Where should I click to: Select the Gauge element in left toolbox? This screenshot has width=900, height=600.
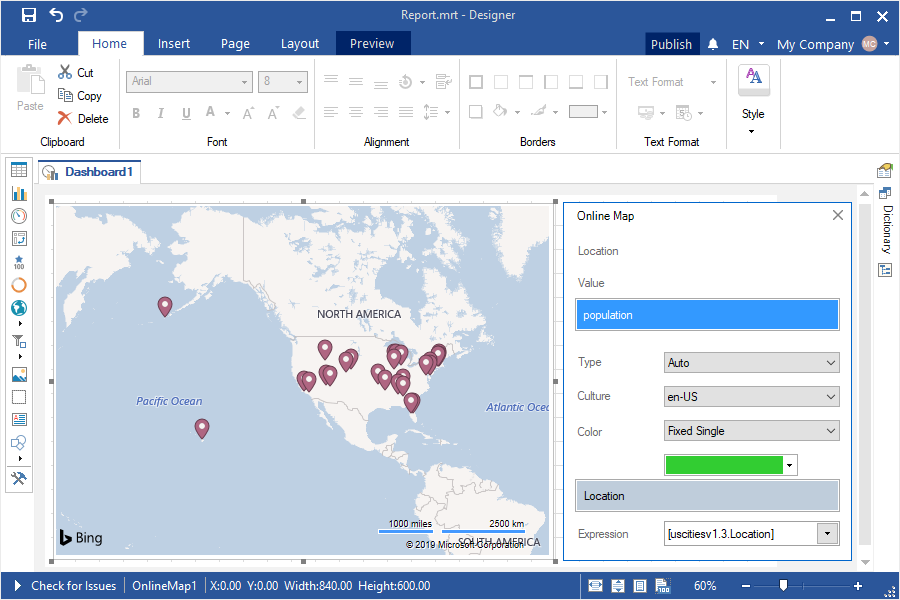19,216
